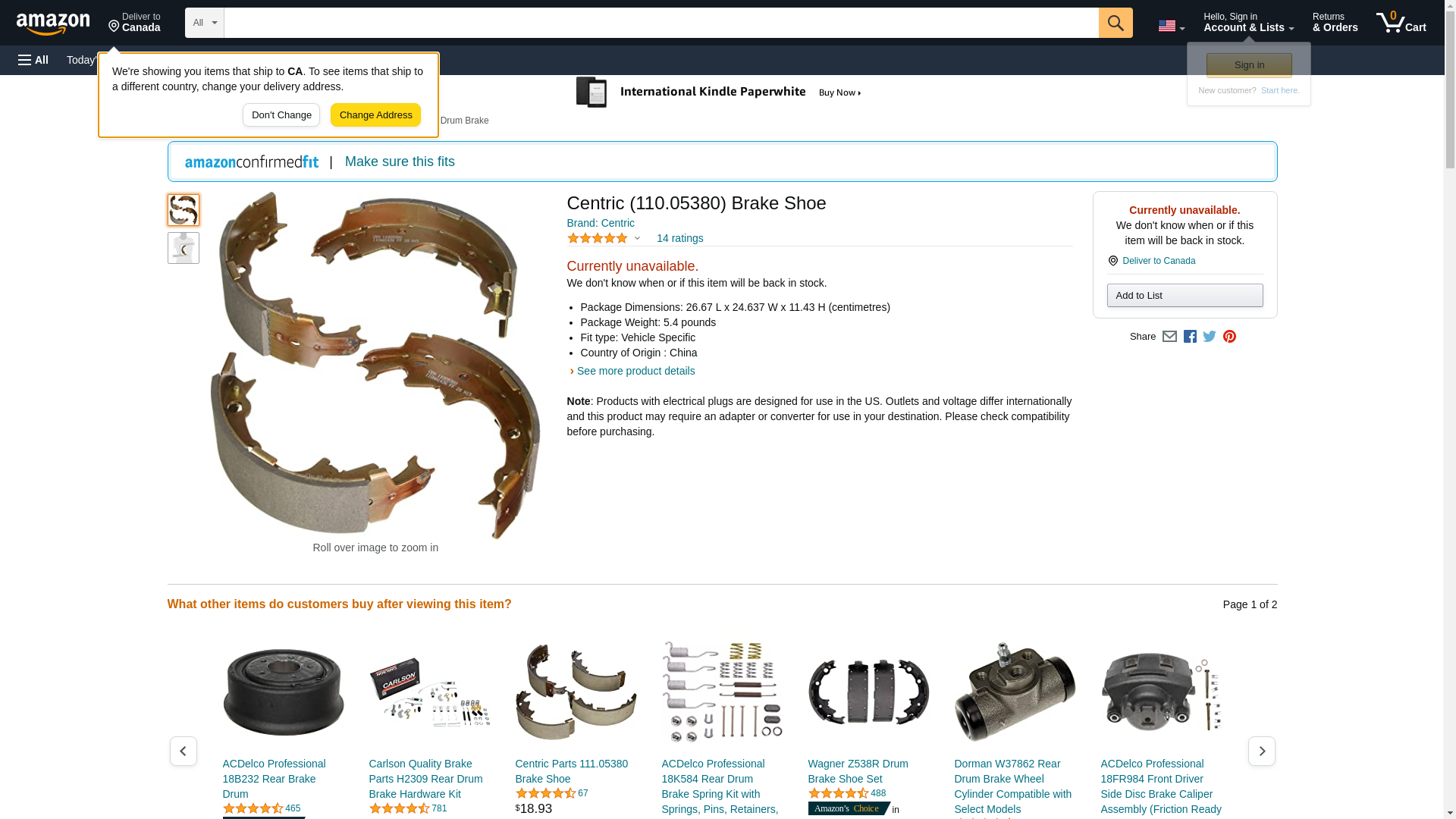Expand Account & Lists menu

tap(1248, 22)
